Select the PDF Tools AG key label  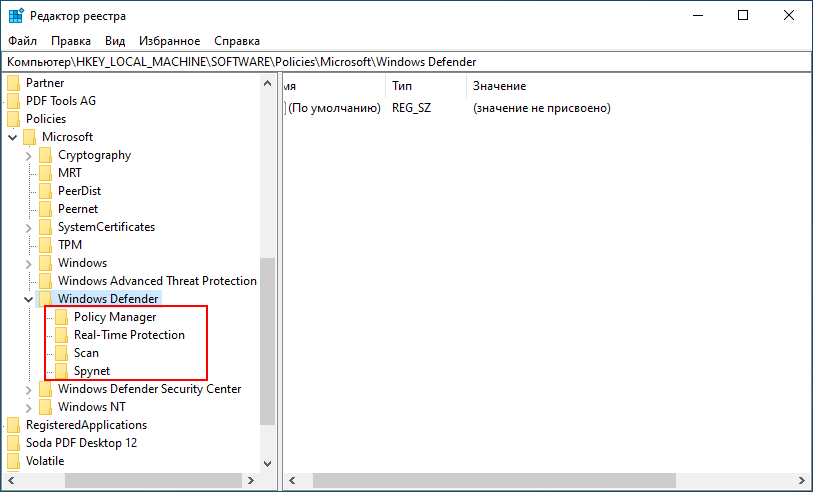(x=61, y=101)
